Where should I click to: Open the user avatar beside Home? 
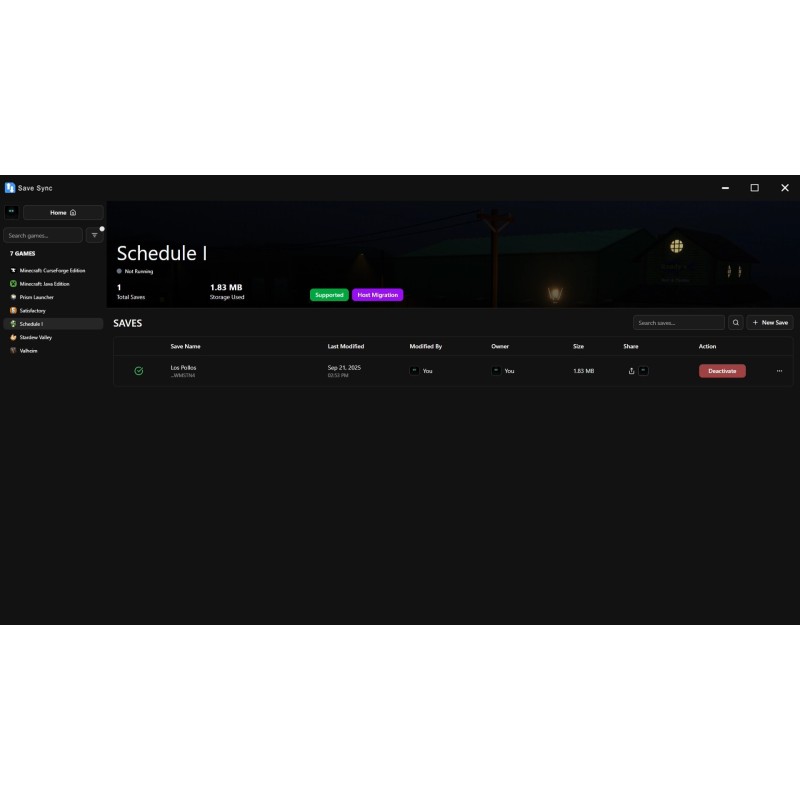pyautogui.click(x=11, y=212)
